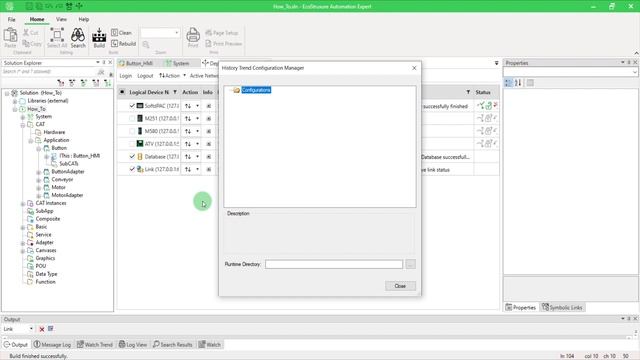Image resolution: width=640 pixels, height=360 pixels.
Task: Switch to the Button_HMI tab
Action: coord(136,63)
